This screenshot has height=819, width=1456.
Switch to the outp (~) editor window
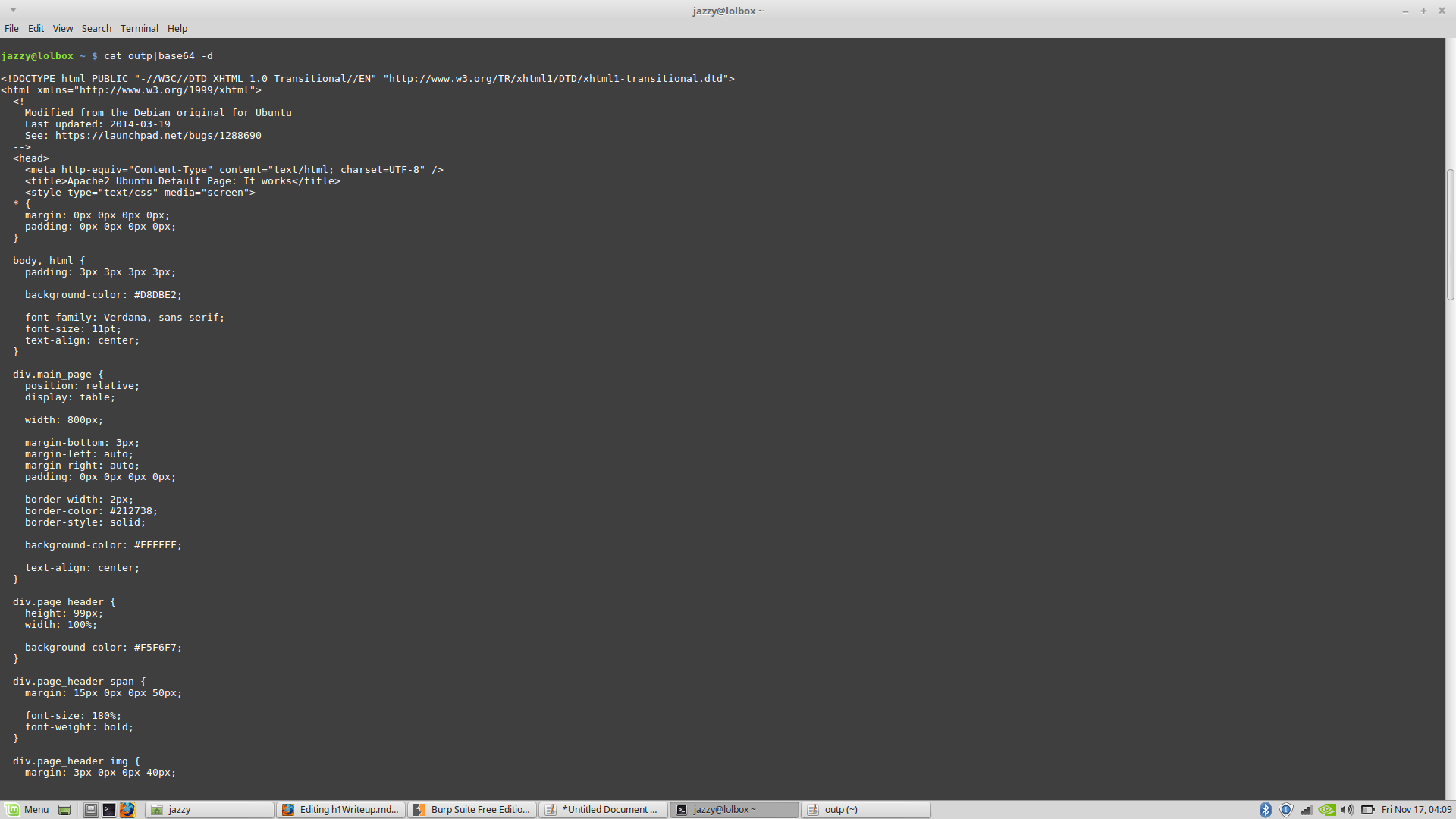pyautogui.click(x=866, y=810)
